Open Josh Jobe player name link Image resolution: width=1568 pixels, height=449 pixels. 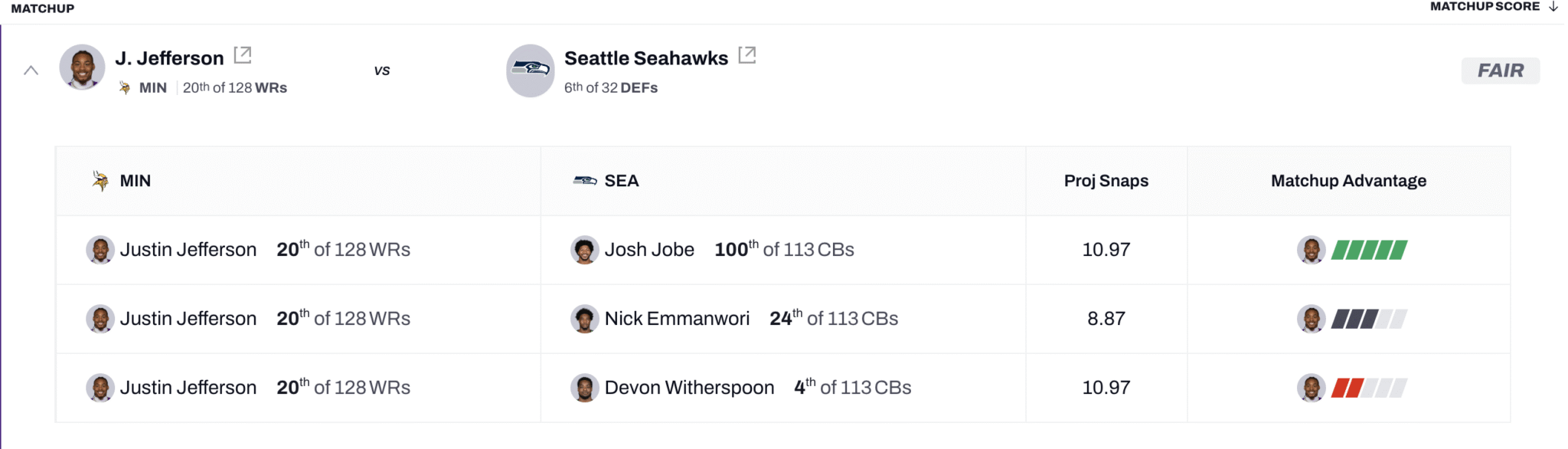(x=649, y=250)
